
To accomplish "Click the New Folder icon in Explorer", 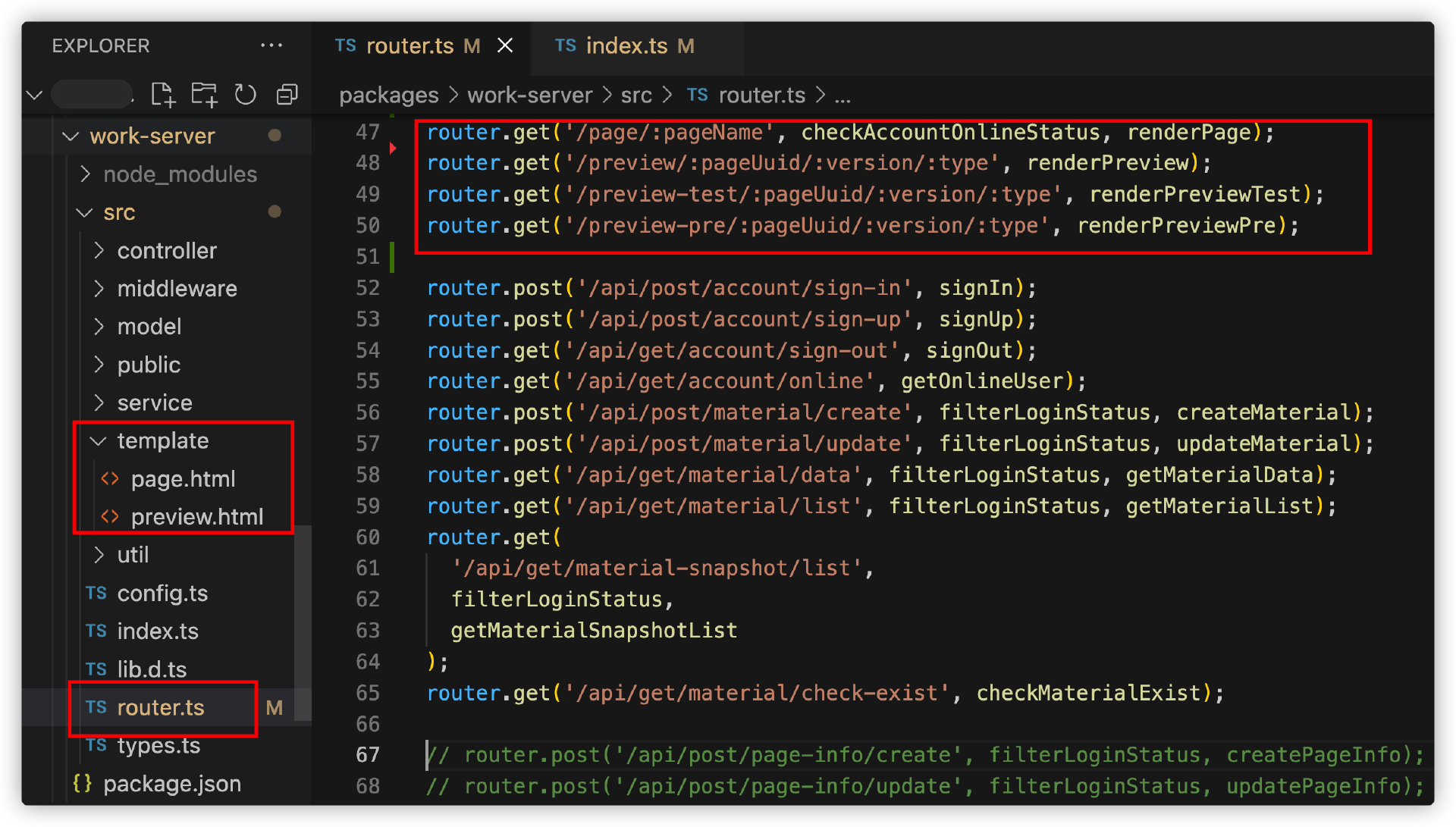I will pyautogui.click(x=204, y=95).
